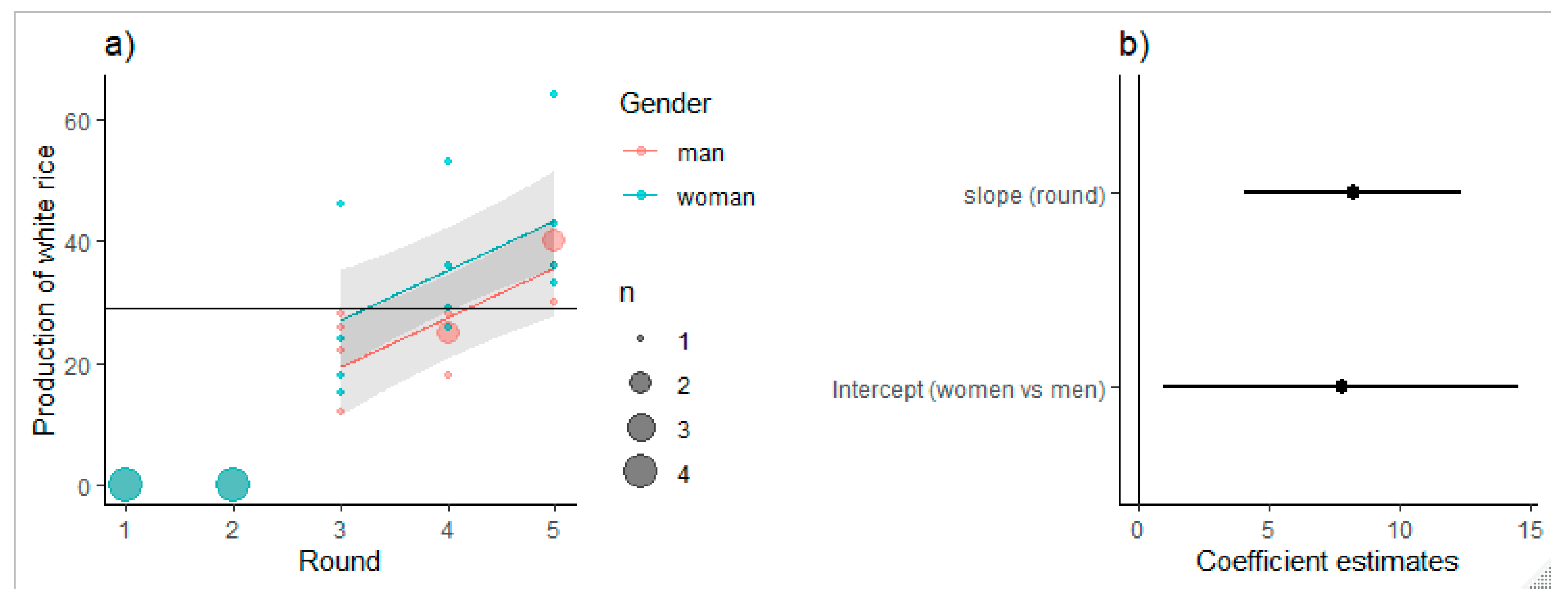Click the large teal bubble at Round 1

point(125,485)
